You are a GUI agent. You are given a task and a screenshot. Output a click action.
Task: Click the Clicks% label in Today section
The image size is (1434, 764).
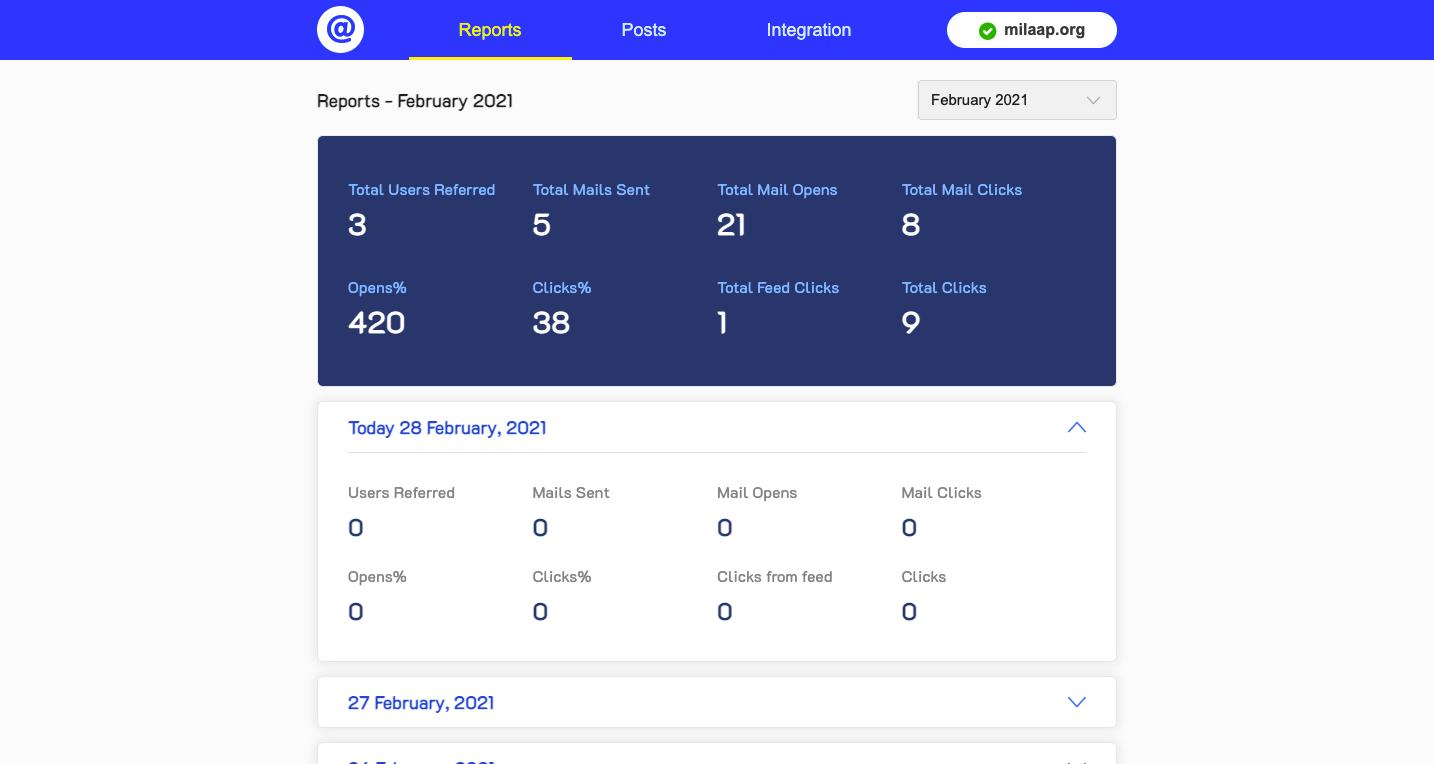click(x=562, y=577)
